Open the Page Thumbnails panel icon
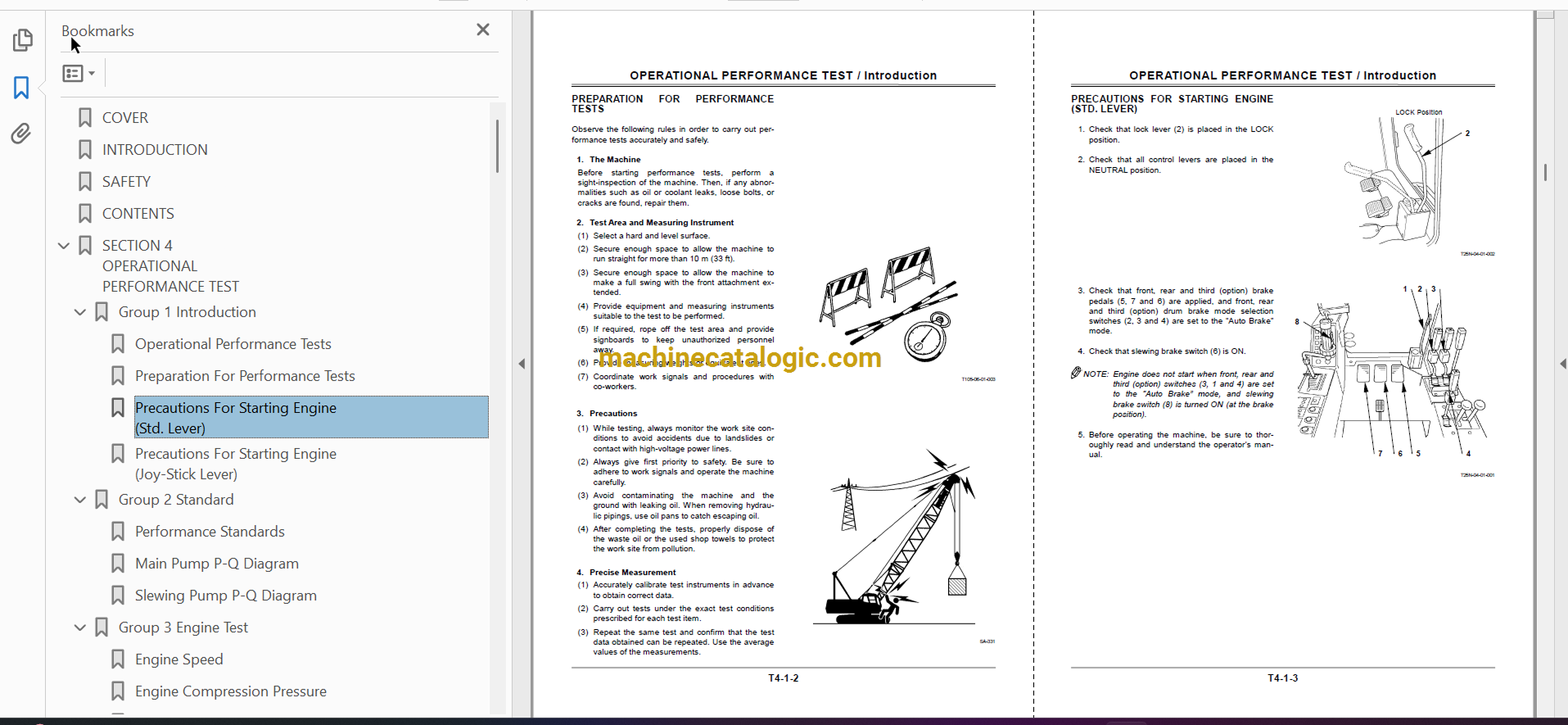The image size is (1568, 725). coord(22,39)
